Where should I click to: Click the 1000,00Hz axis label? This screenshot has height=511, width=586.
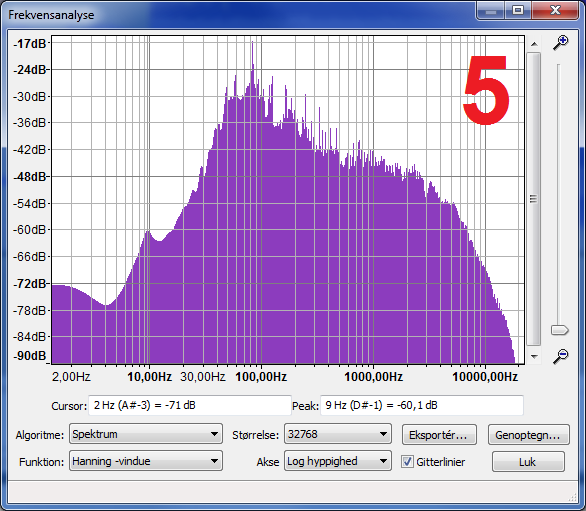(373, 376)
